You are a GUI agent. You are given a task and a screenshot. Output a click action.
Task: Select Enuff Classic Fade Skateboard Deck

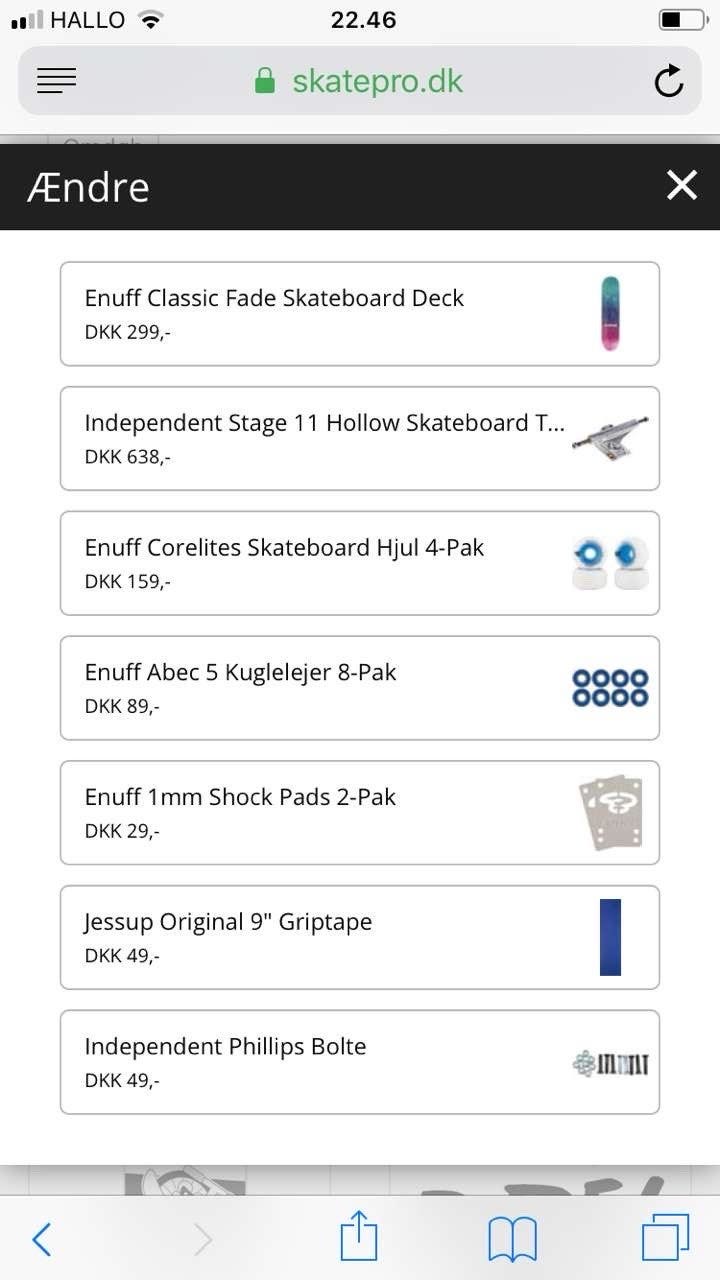click(x=360, y=314)
